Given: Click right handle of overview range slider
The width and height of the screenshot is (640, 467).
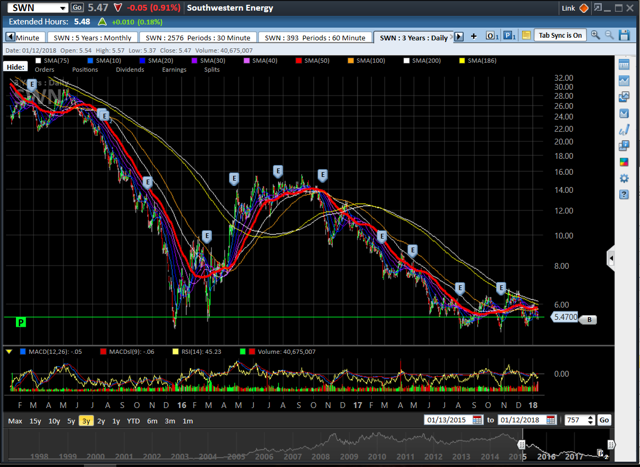Looking at the screenshot, I should (611, 444).
